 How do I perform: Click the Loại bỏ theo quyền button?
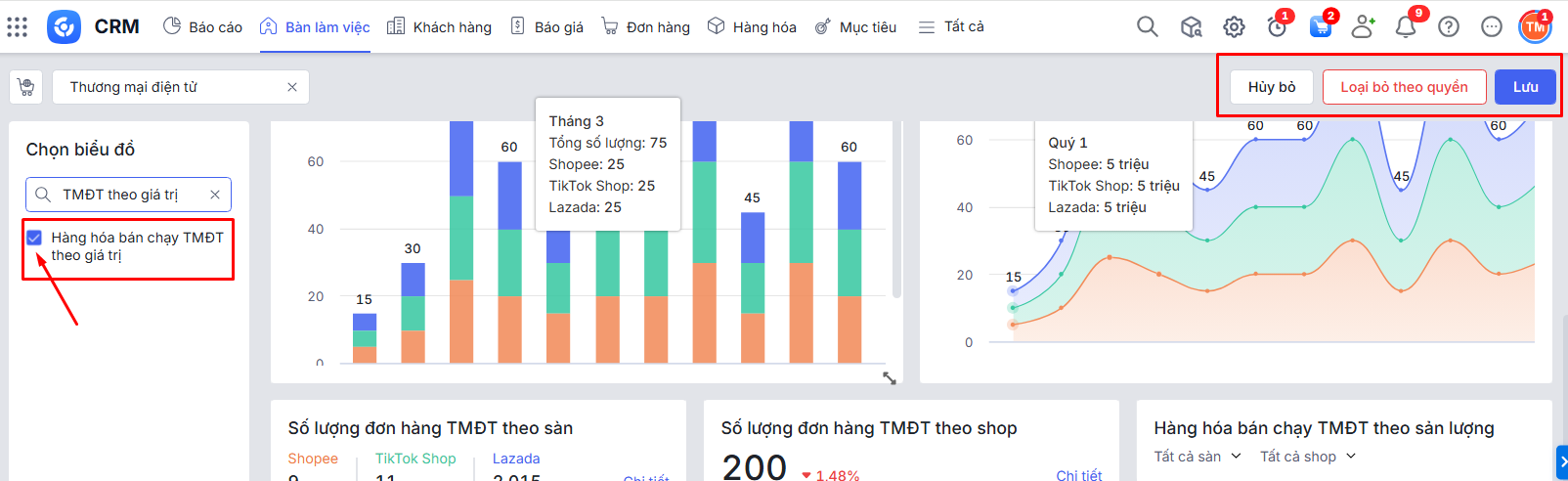tap(1404, 87)
